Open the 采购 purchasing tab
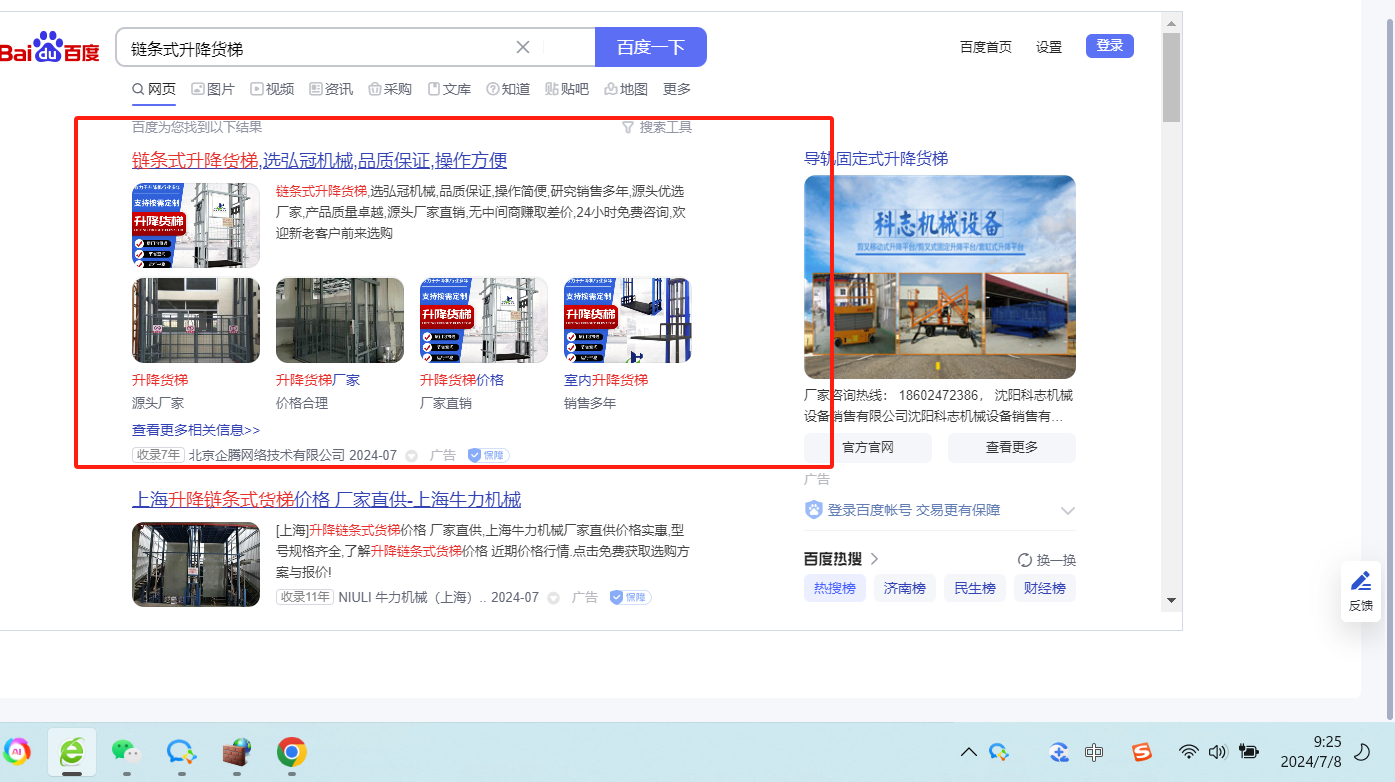The height and width of the screenshot is (782, 1395). coord(390,89)
